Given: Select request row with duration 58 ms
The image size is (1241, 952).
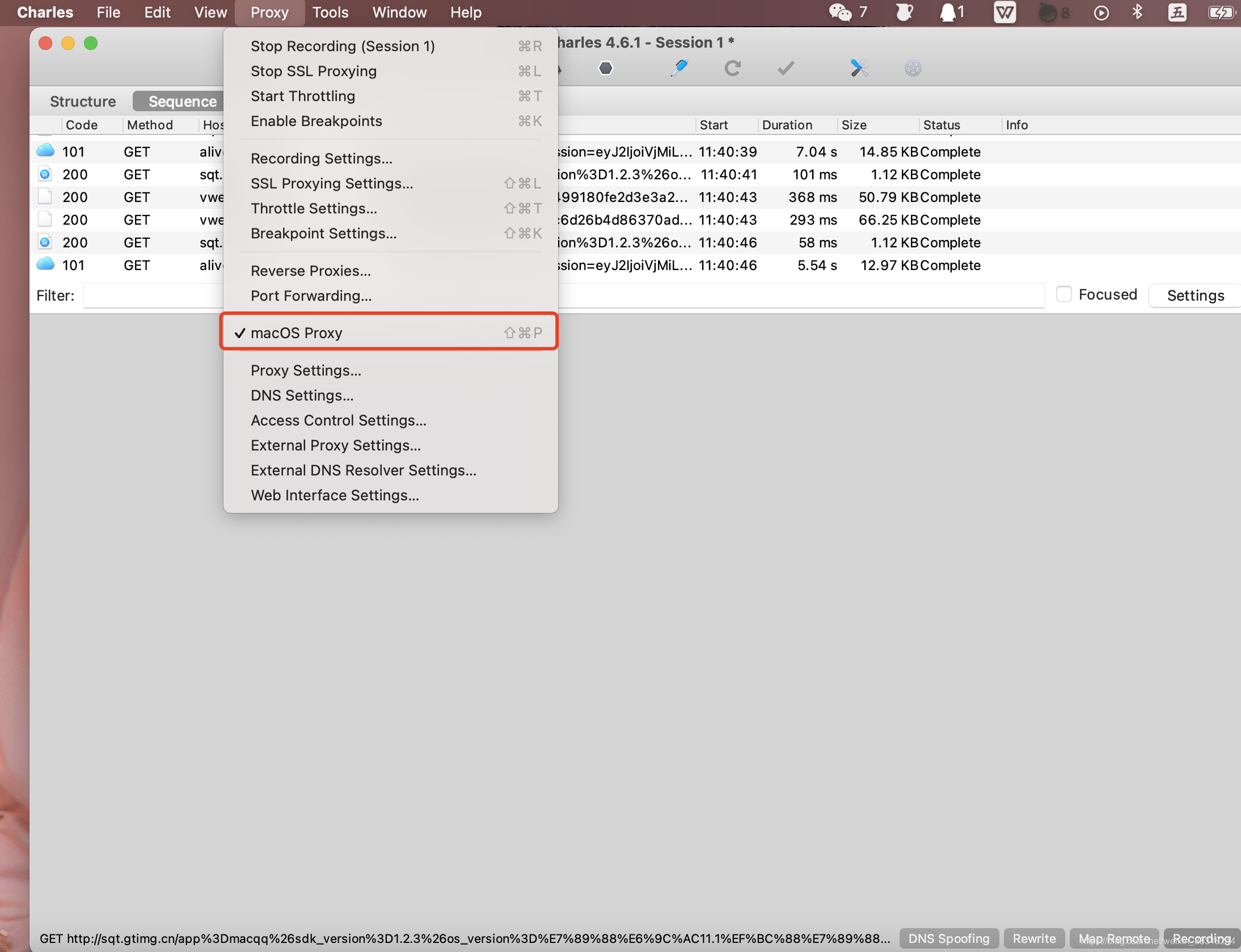Looking at the screenshot, I should [x=635, y=242].
